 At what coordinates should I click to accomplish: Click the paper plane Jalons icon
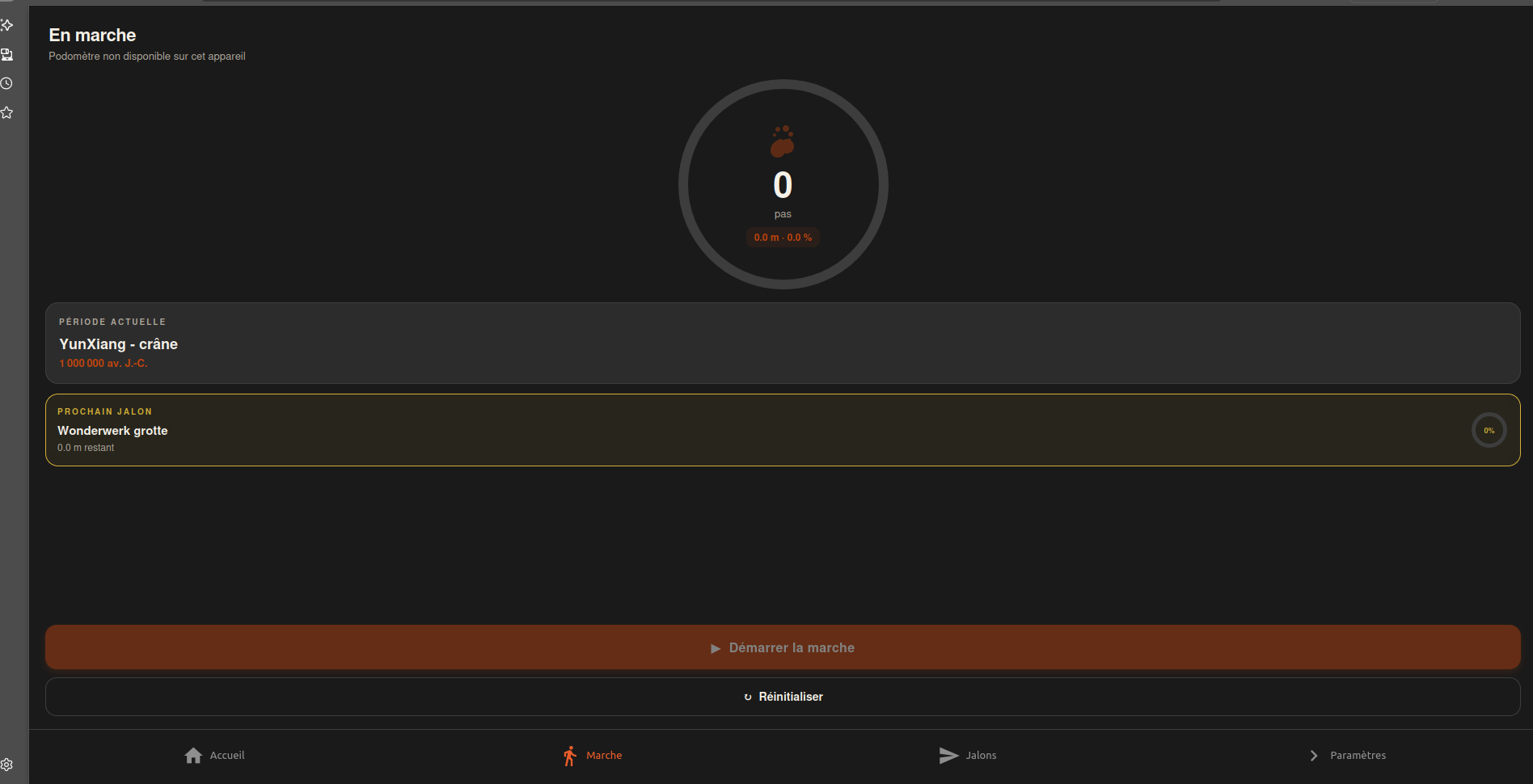point(948,755)
